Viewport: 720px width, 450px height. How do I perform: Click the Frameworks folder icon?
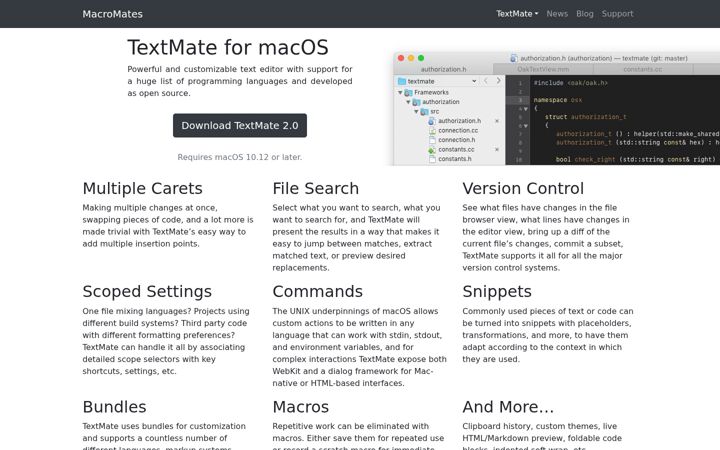click(x=408, y=93)
